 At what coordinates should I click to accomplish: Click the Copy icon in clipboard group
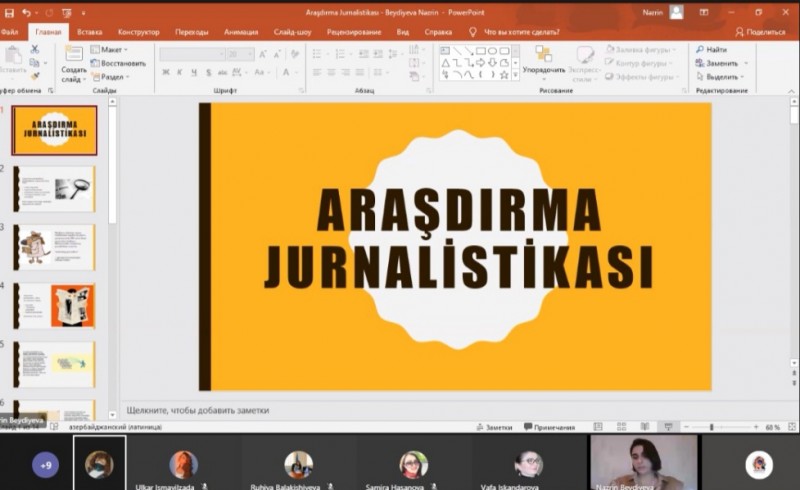(34, 63)
